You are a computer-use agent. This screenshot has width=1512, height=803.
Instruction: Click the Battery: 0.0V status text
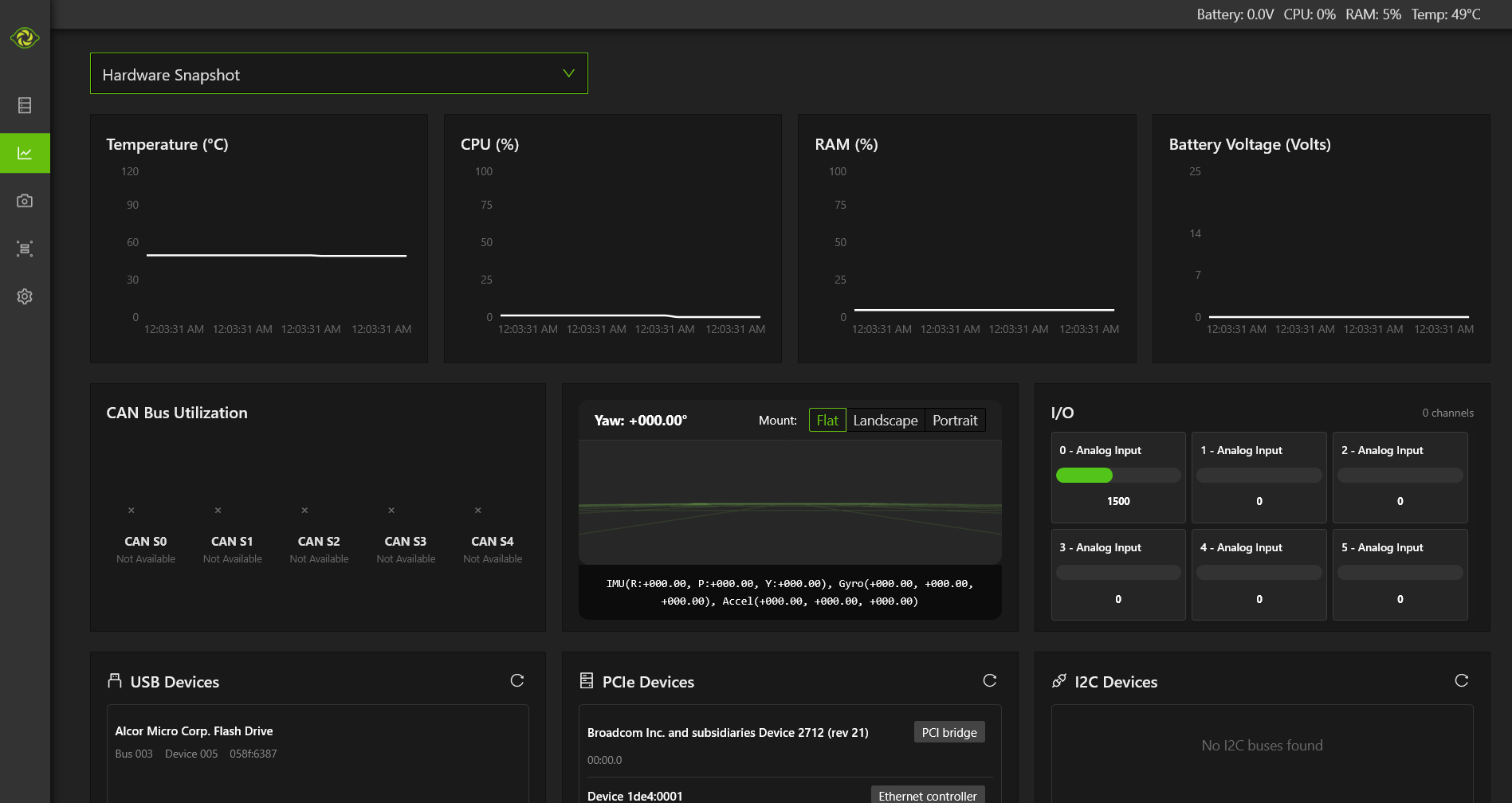(x=1235, y=14)
